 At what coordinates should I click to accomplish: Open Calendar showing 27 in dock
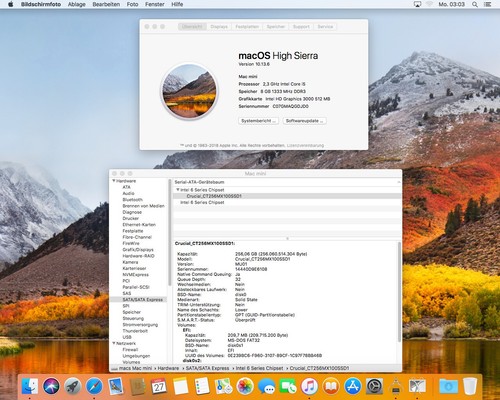[x=159, y=386]
